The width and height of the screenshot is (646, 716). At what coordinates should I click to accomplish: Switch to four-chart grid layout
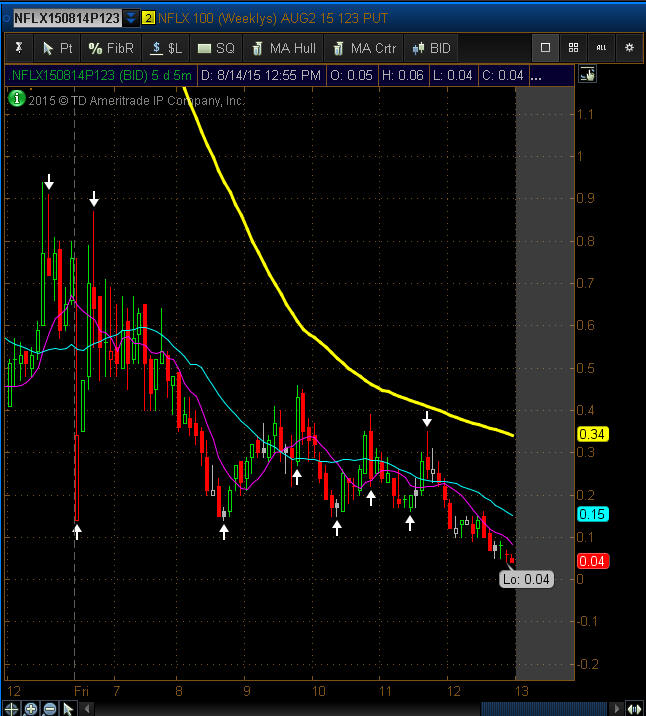click(x=573, y=47)
